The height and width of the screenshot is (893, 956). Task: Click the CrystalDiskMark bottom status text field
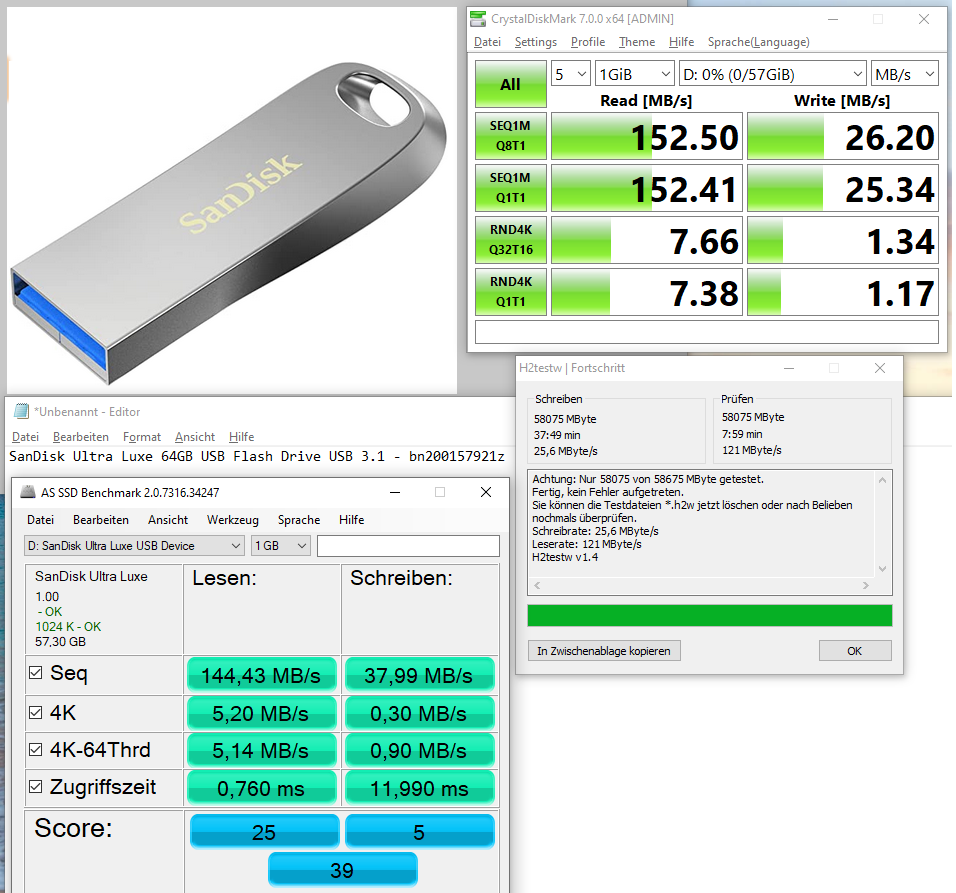pos(707,332)
